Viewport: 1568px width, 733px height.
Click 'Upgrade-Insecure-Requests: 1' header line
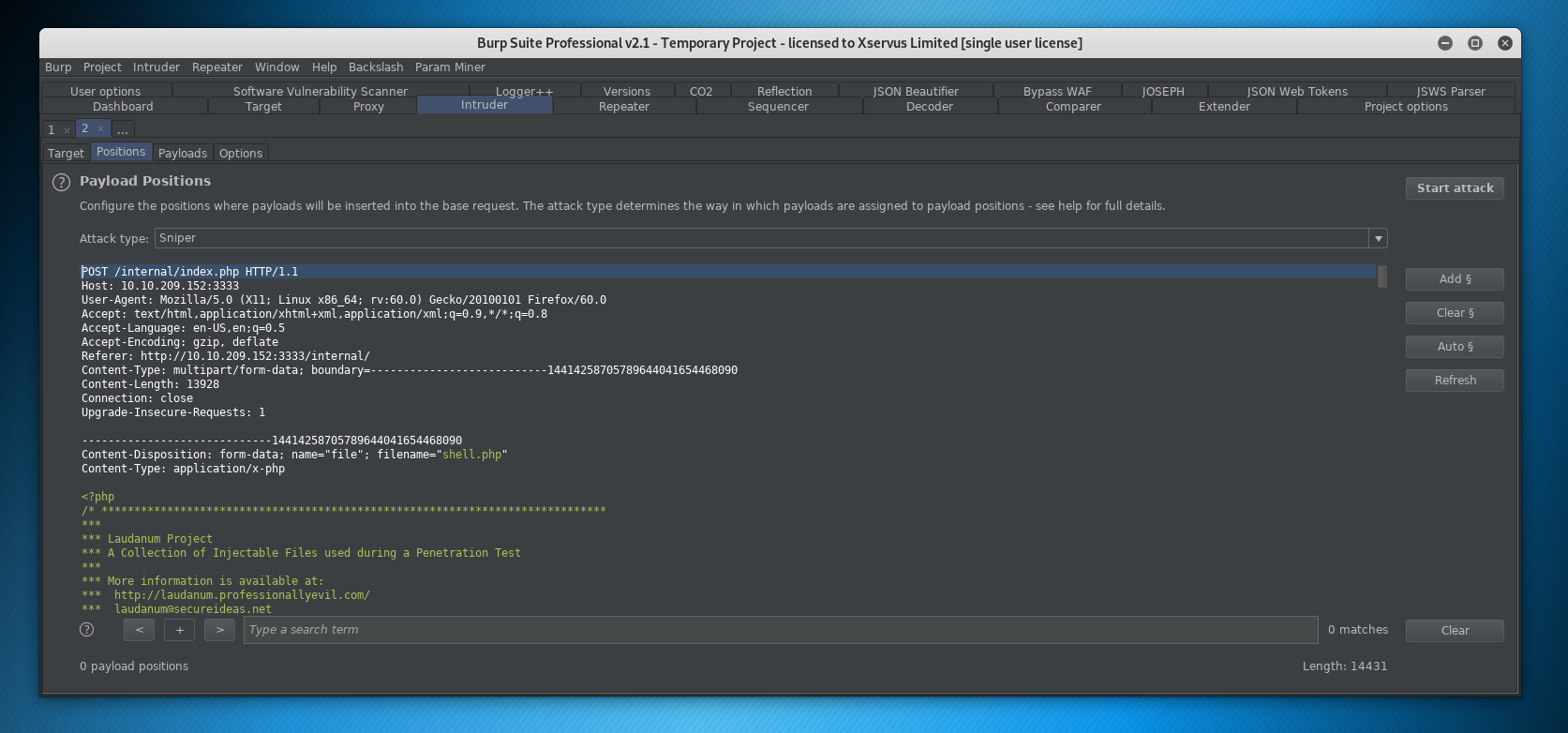(173, 412)
